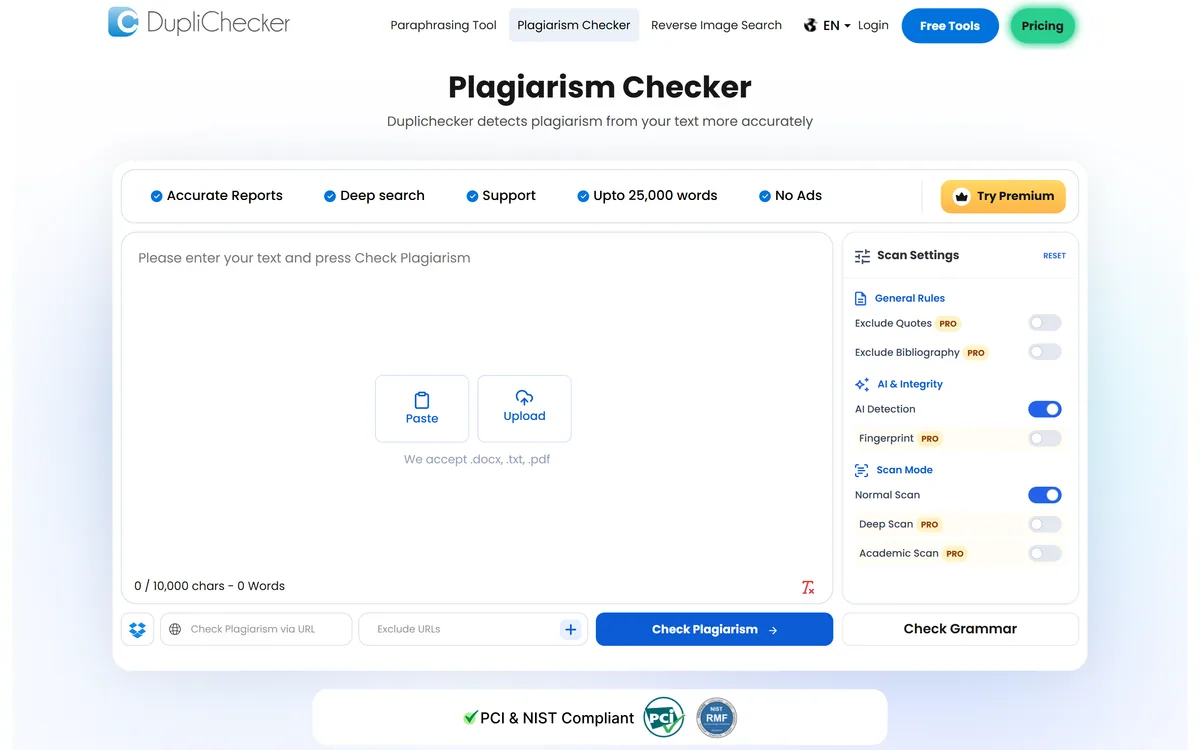Viewport: 1200px width, 750px height.
Task: Click the Check Grammar button
Action: [x=960, y=629]
